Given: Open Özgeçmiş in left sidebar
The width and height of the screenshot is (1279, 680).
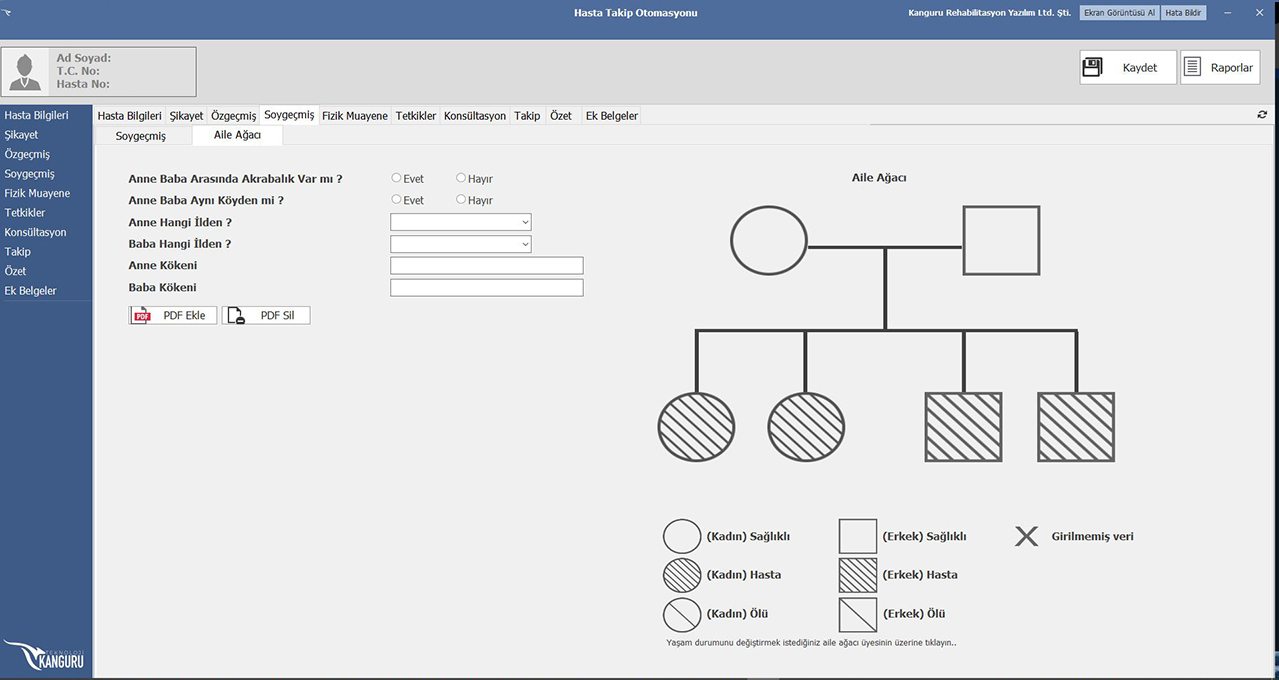Looking at the screenshot, I should 27,154.
